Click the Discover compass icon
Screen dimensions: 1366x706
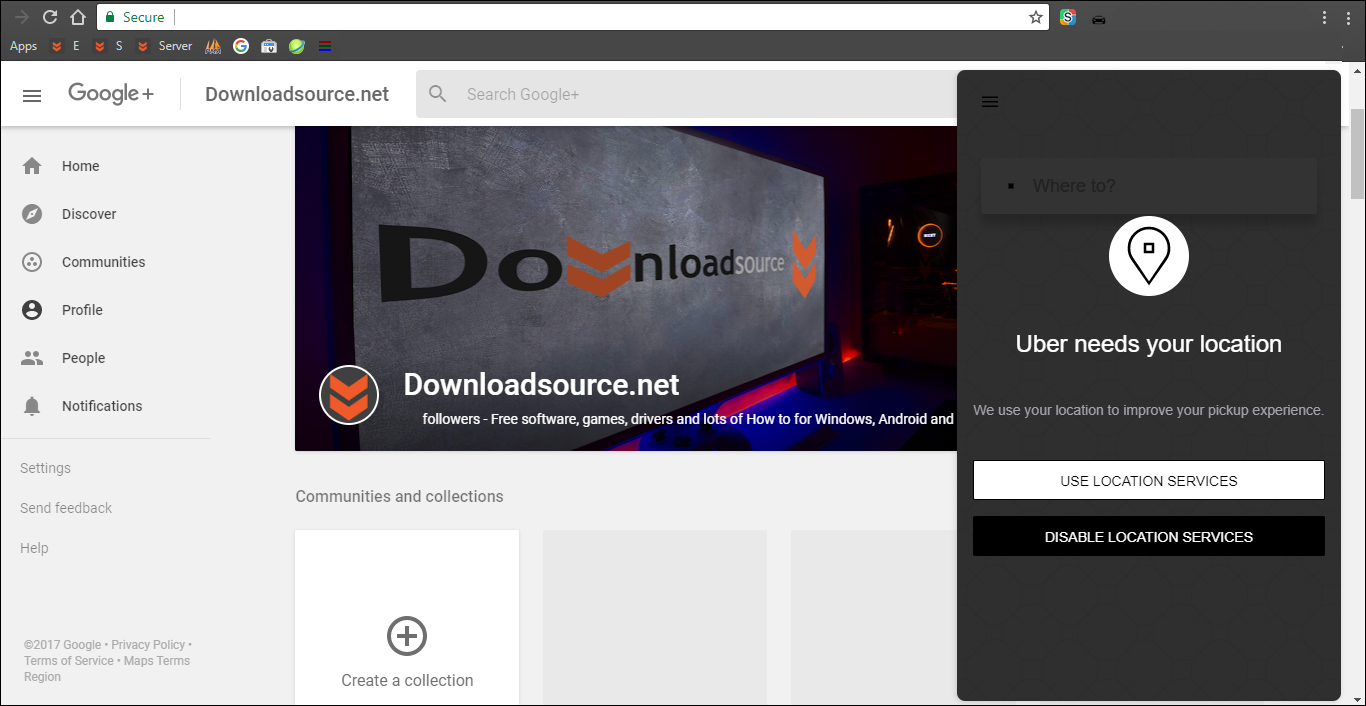click(32, 214)
